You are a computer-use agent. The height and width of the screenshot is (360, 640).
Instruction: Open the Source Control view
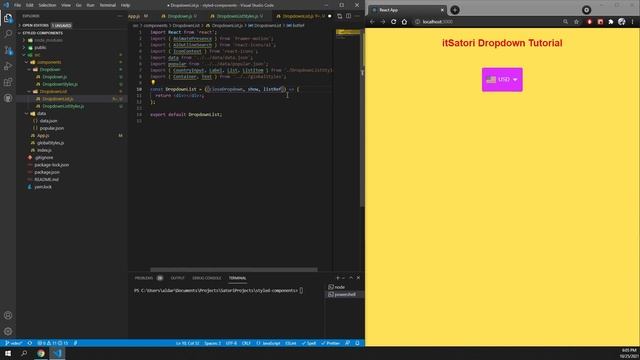(x=8, y=50)
